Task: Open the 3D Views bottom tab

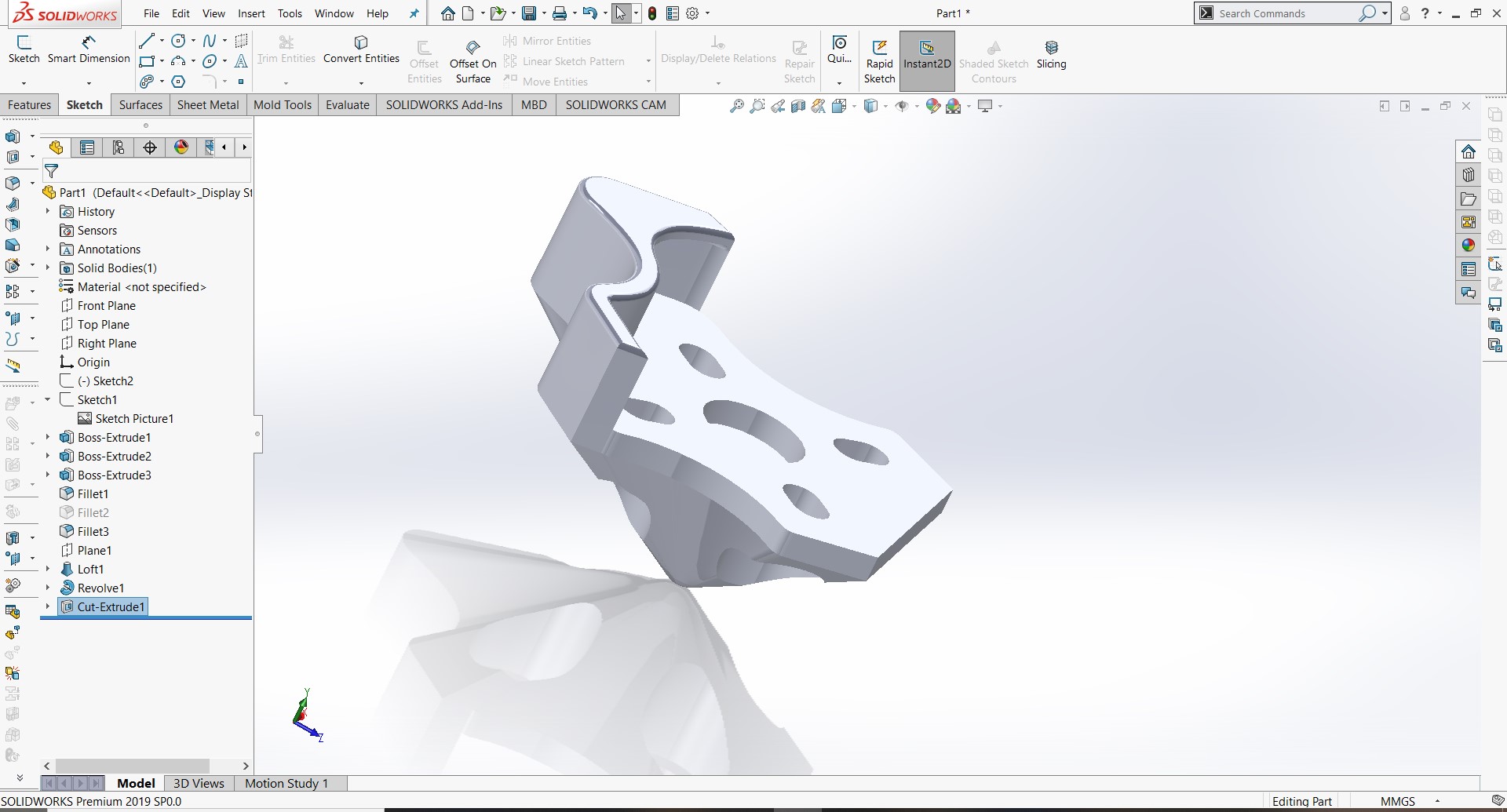Action: click(x=199, y=783)
